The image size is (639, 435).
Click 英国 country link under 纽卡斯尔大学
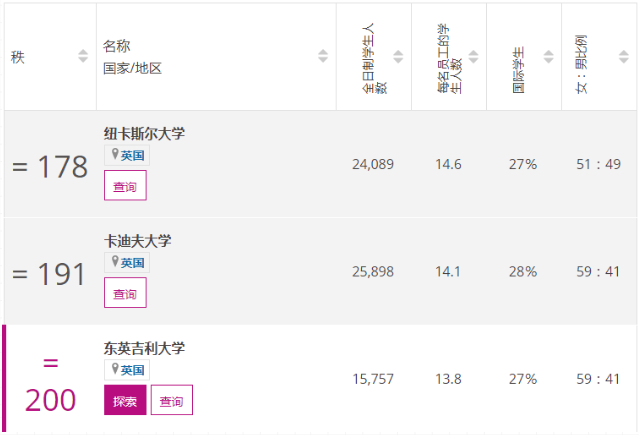point(133,156)
